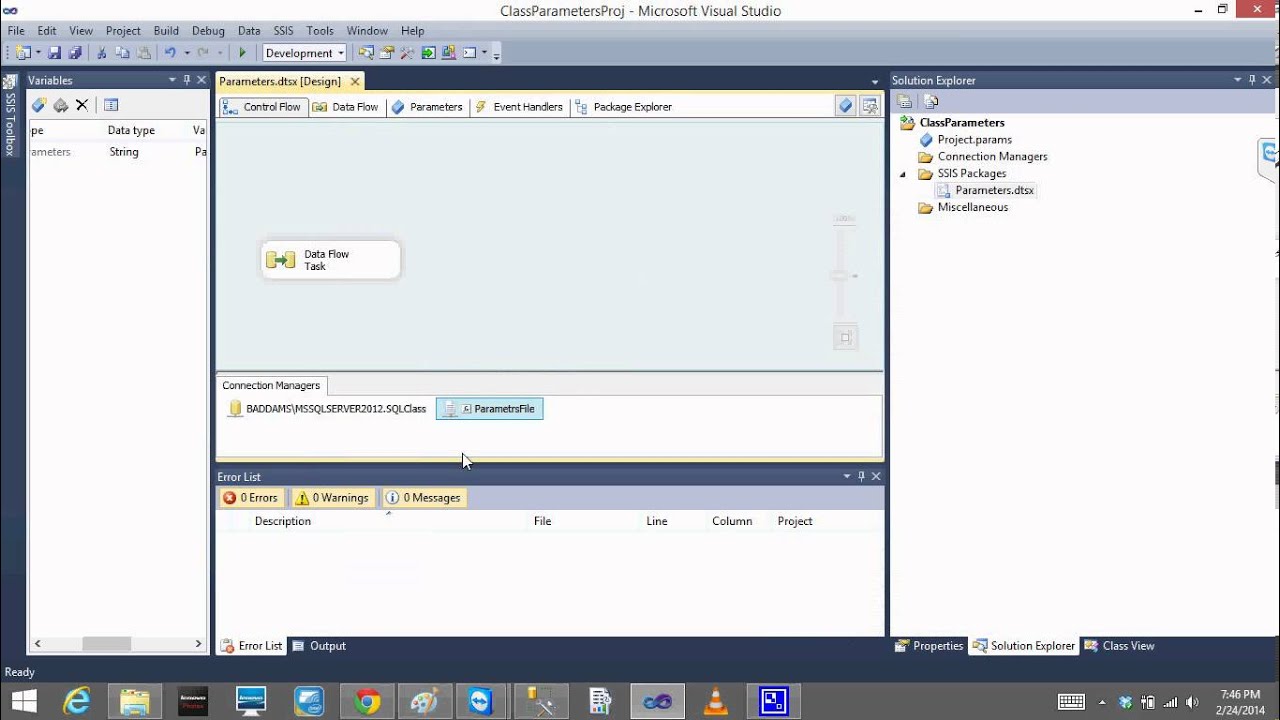This screenshot has width=1280, height=720.
Task: Open Google Chrome from the taskbar
Action: click(367, 702)
